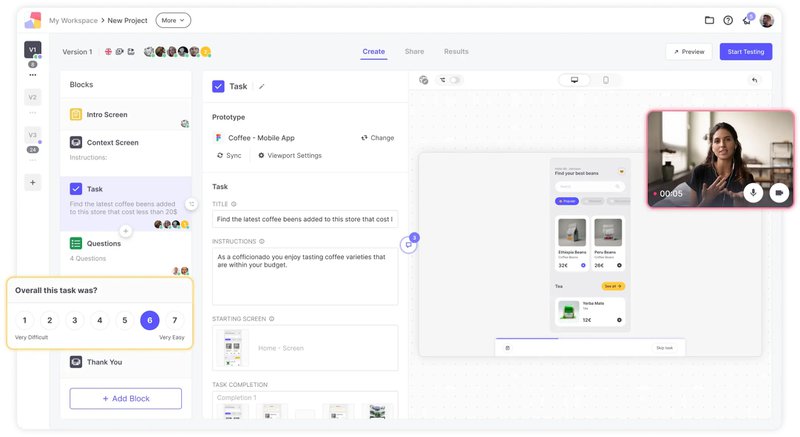Click Change prototype link
This screenshot has width=800, height=437.
click(x=378, y=138)
